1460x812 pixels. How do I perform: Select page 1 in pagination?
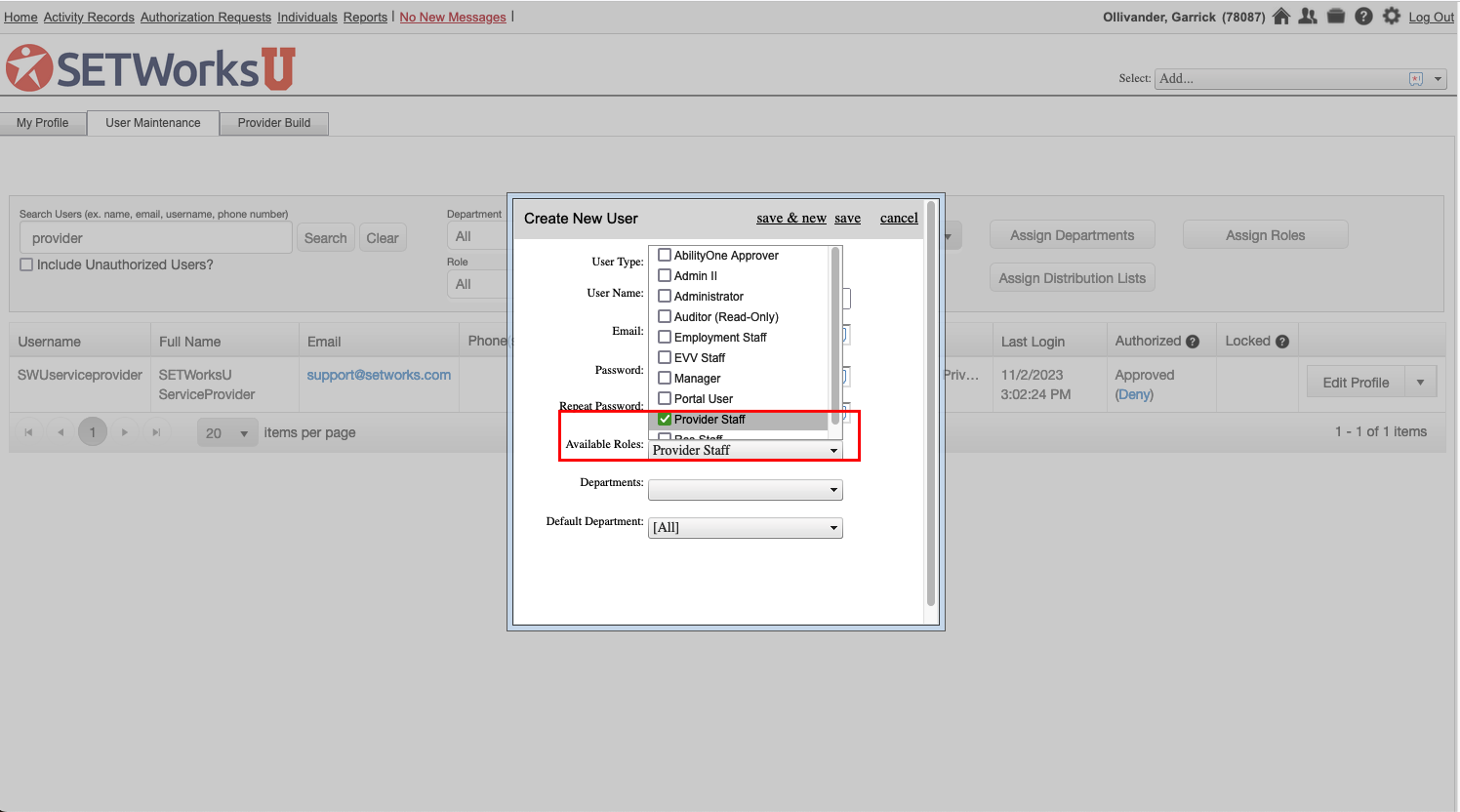point(93,432)
